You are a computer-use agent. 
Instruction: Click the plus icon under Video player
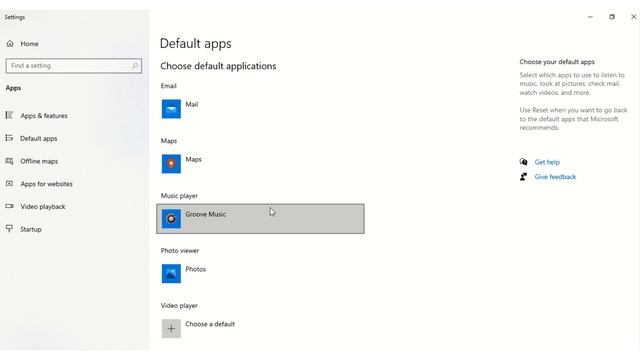[171, 329]
